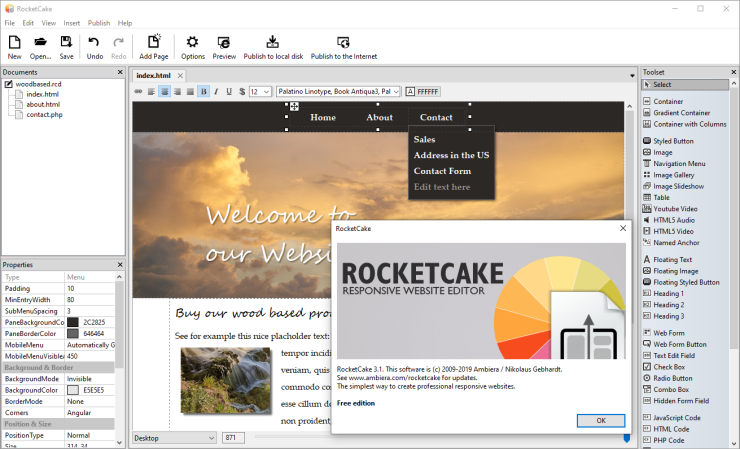740x449 pixels.
Task: Choose the Check Box tool
Action: [669, 367]
